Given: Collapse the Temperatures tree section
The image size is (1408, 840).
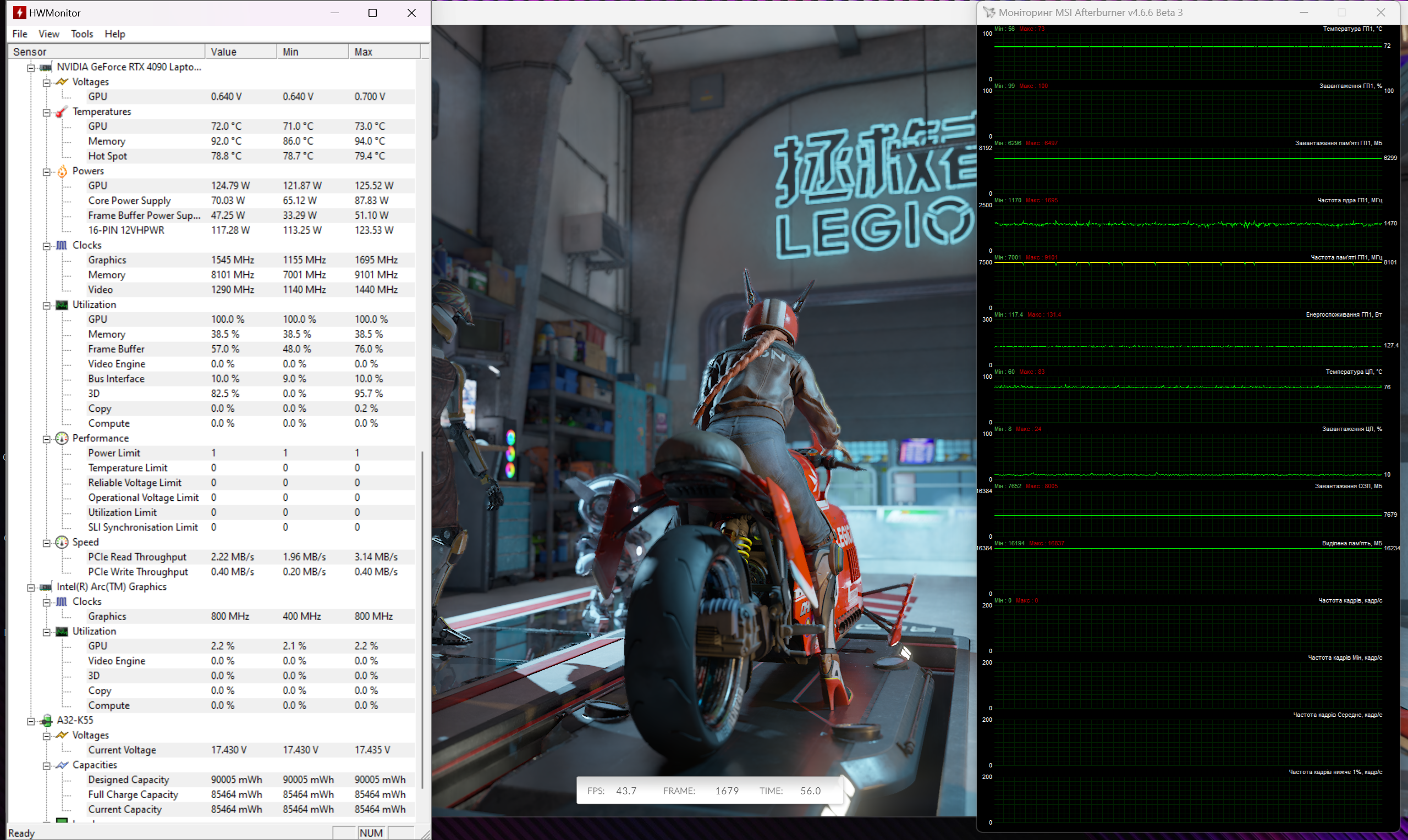Looking at the screenshot, I should click(x=46, y=112).
